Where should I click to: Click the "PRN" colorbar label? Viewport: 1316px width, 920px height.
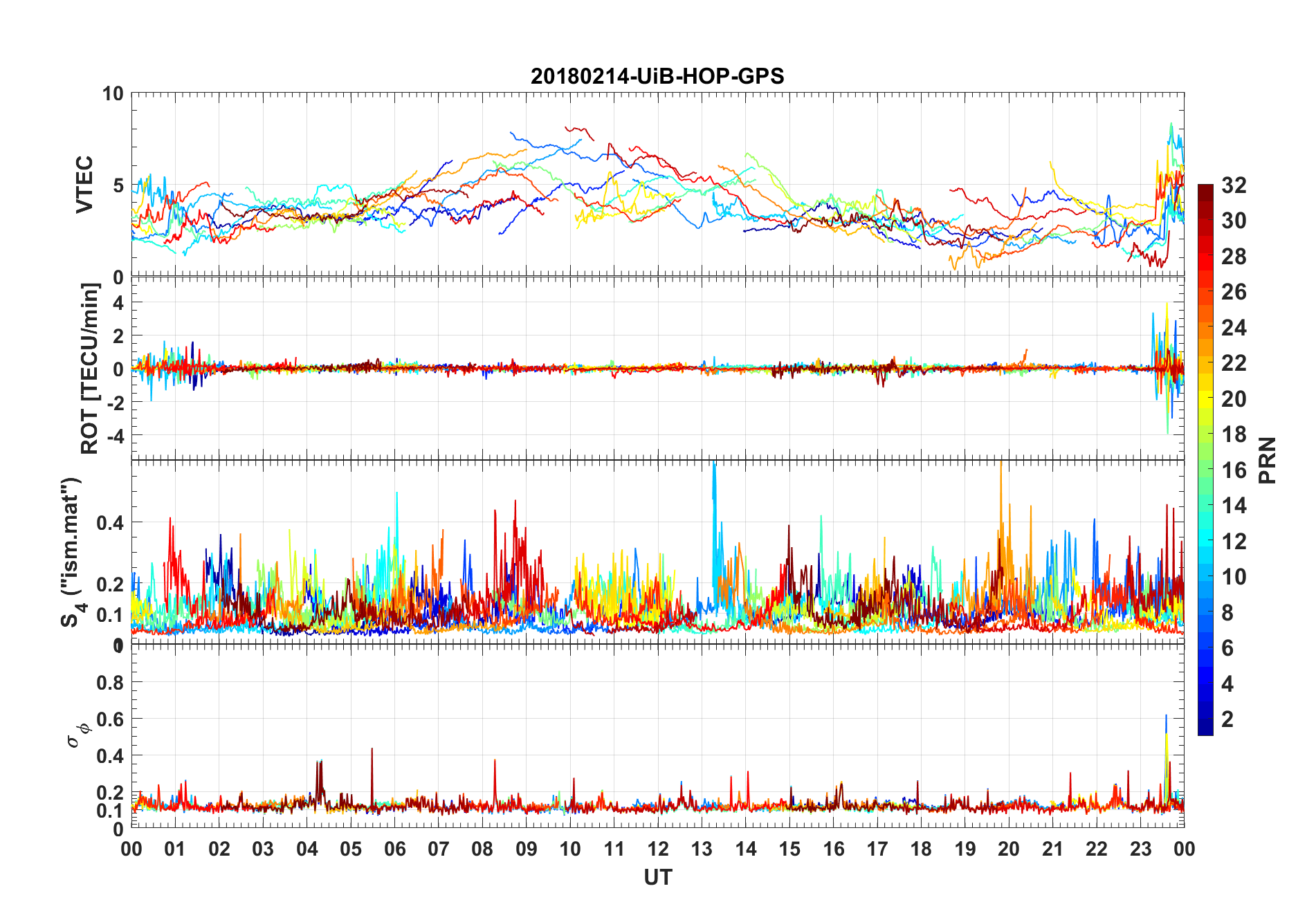coord(1268,460)
